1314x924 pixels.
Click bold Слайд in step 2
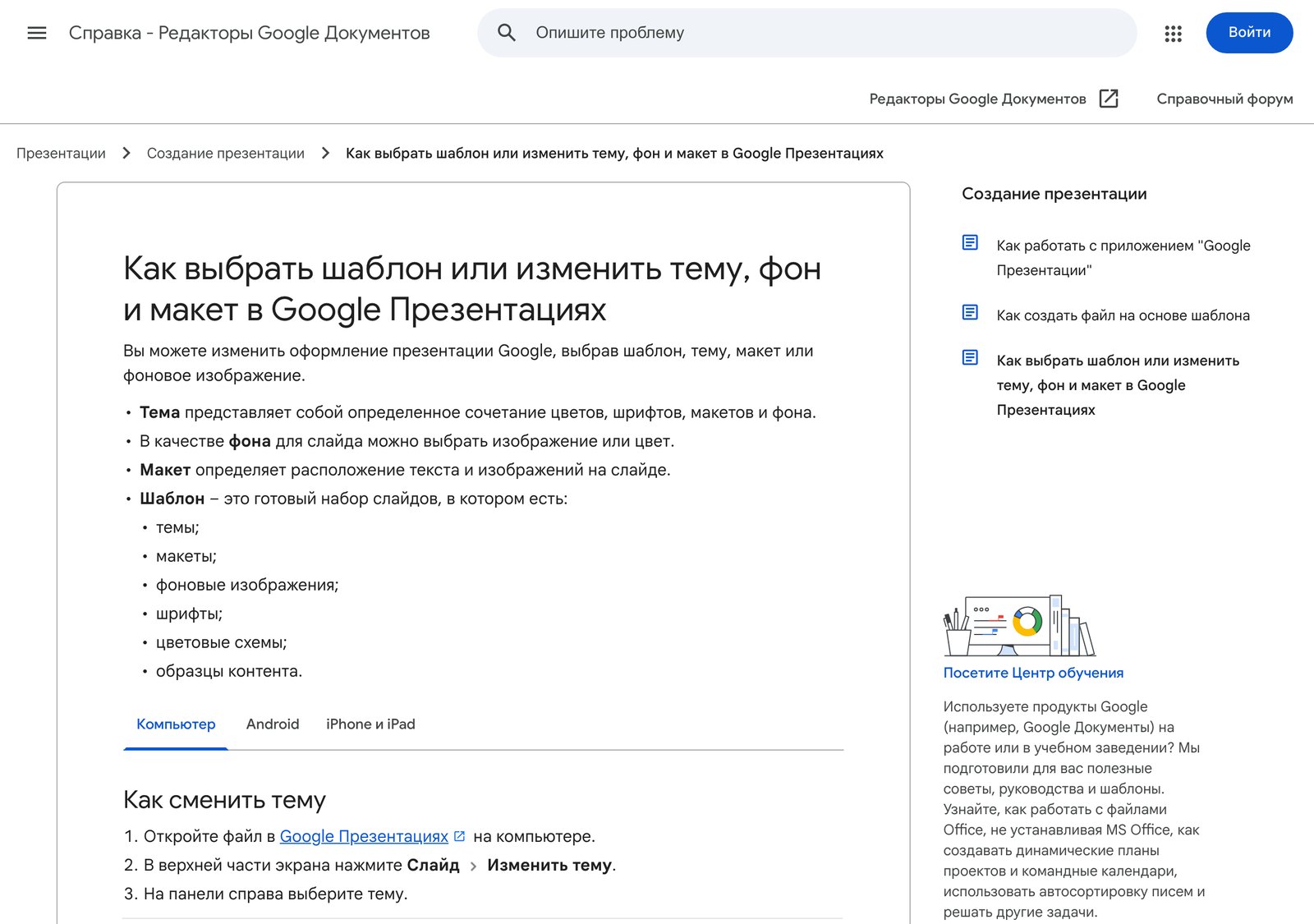coord(434,865)
